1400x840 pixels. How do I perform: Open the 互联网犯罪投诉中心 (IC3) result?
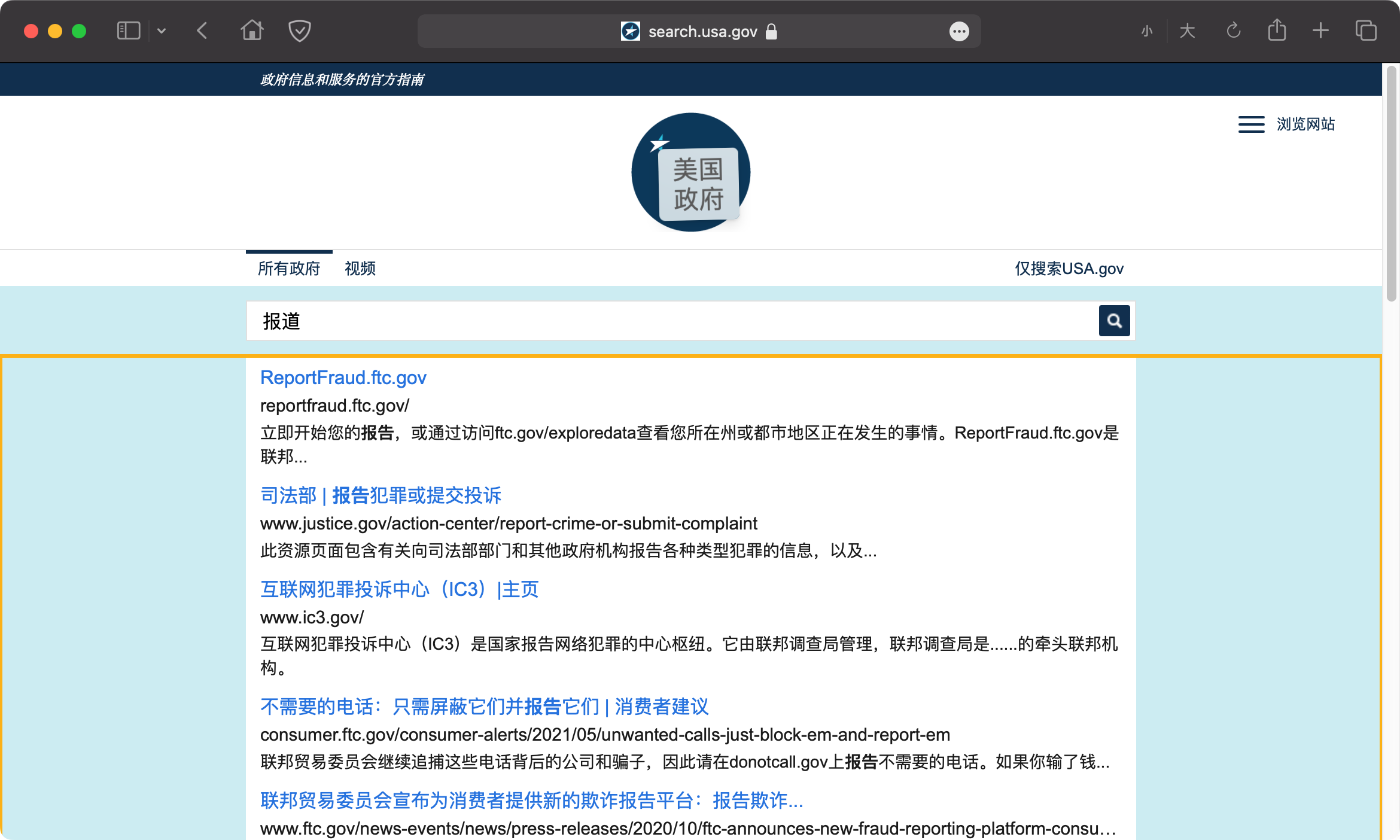pos(400,589)
